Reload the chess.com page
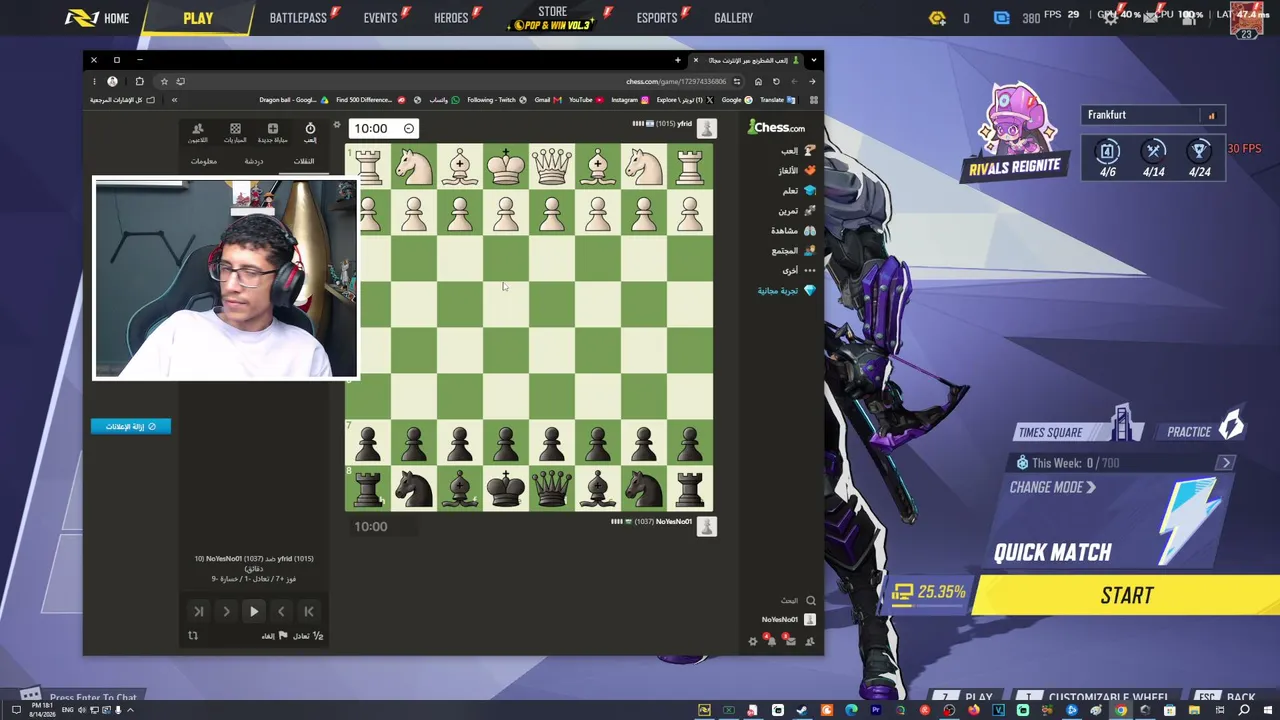 (776, 81)
